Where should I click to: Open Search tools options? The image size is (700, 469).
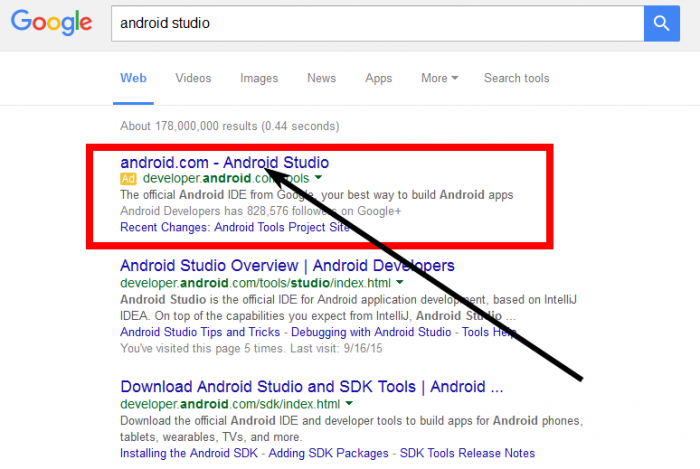pyautogui.click(x=517, y=78)
